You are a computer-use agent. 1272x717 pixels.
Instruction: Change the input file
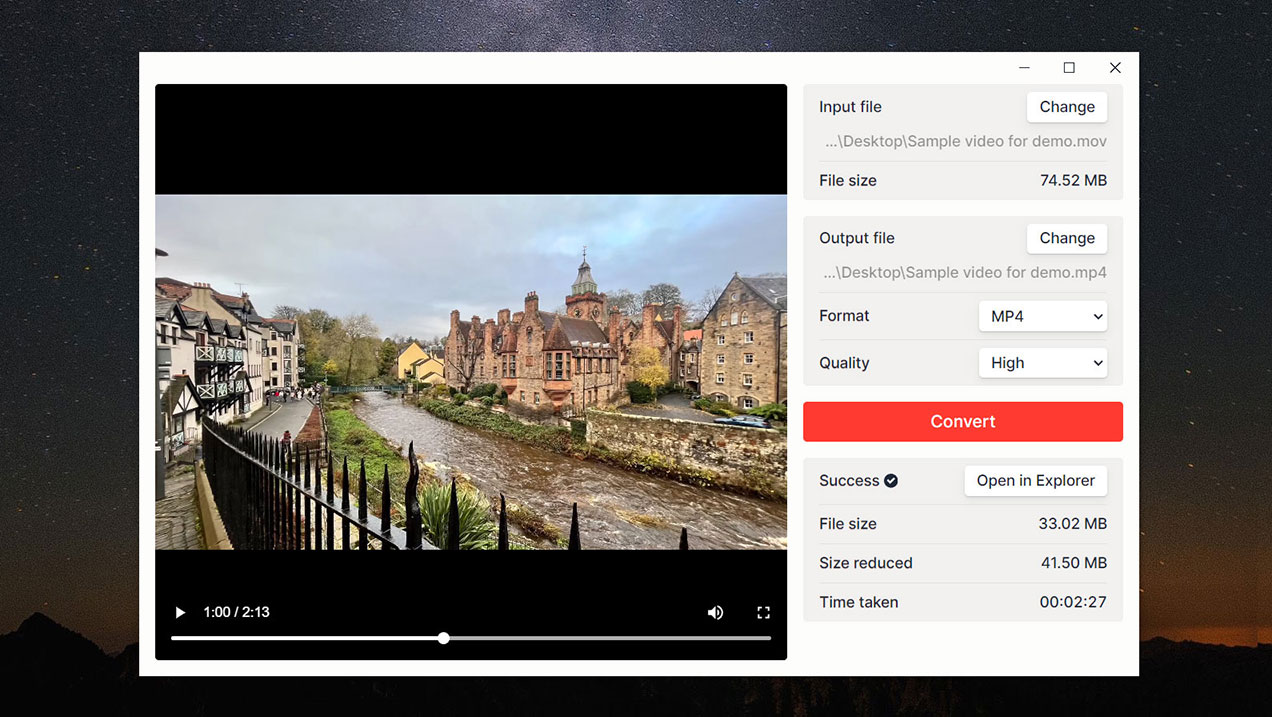tap(1067, 107)
